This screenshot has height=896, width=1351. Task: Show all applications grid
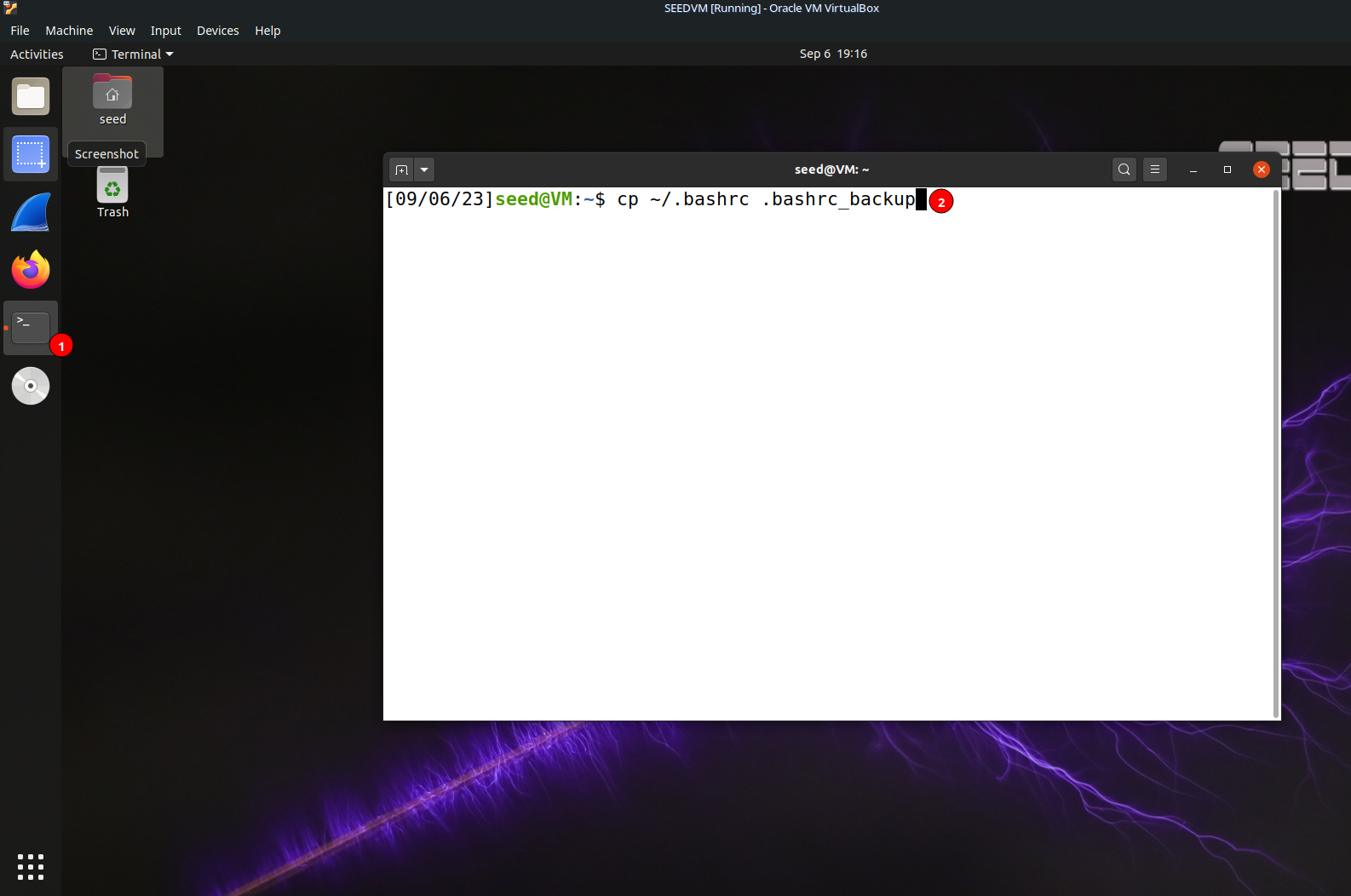click(31, 866)
